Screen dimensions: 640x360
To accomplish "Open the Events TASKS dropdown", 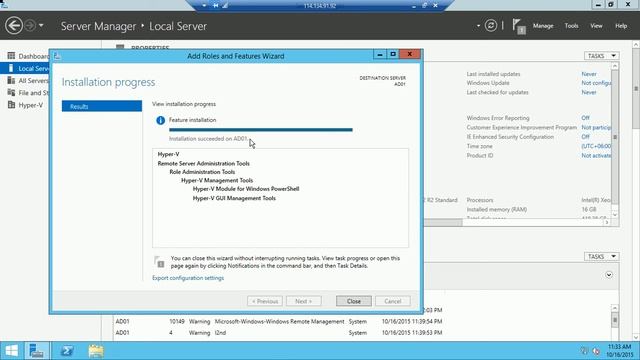I will coord(602,256).
